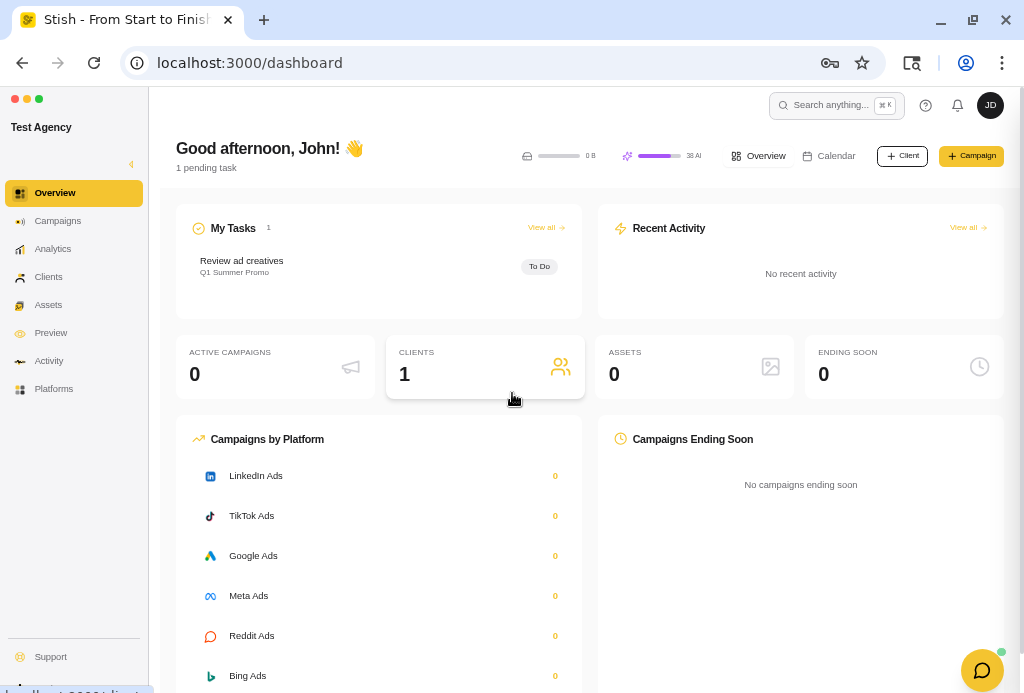Viewport: 1024px width, 693px height.
Task: Select the Overview view tab in header
Action: (758, 157)
